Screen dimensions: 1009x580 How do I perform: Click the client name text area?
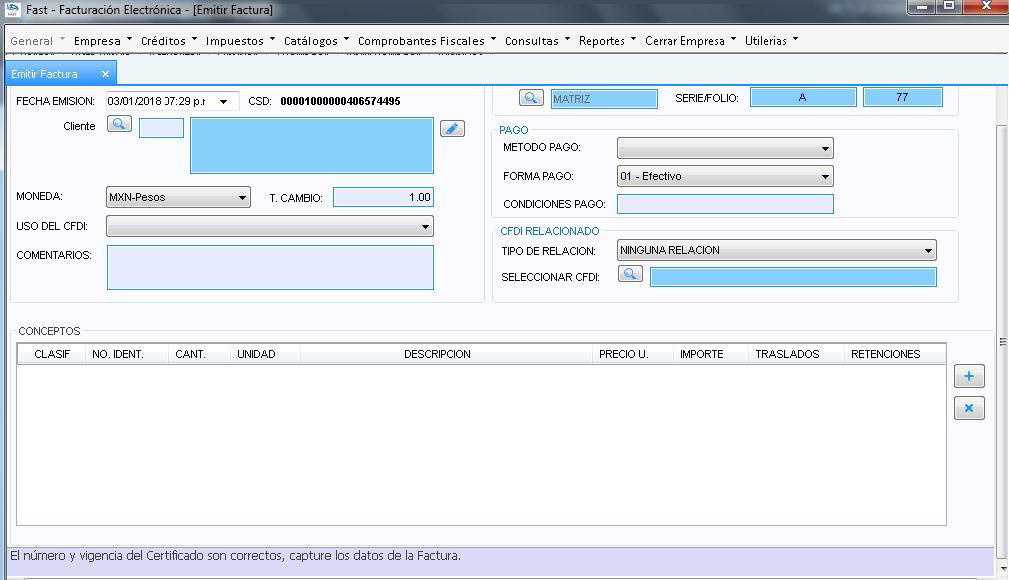point(311,145)
